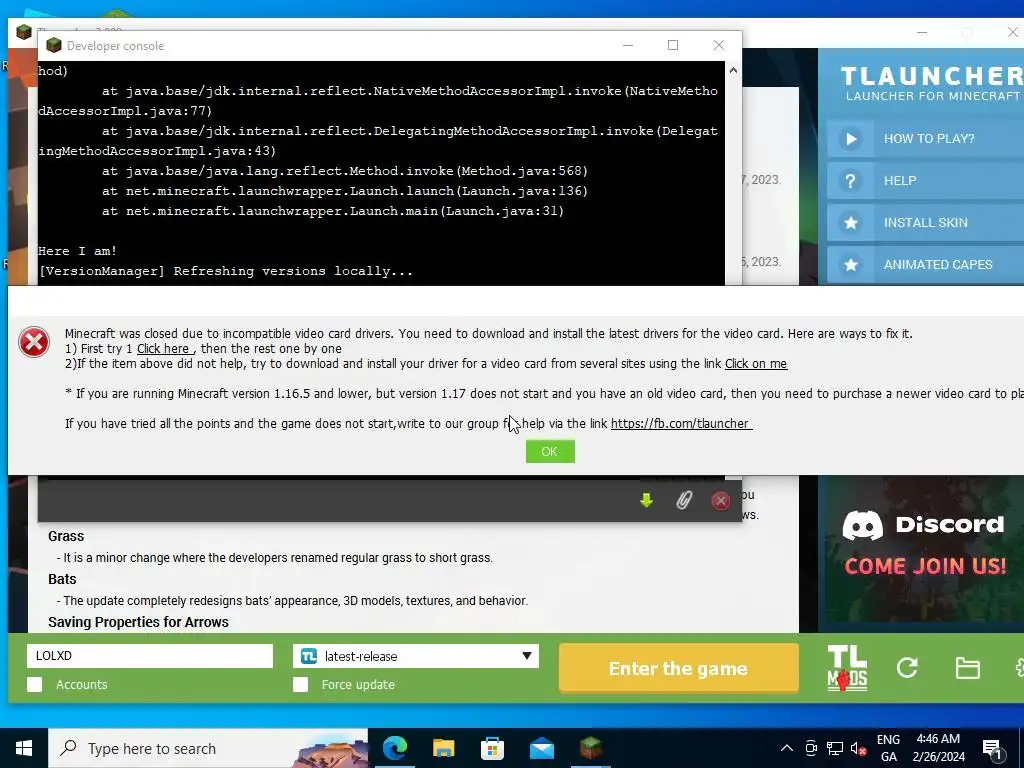Click the TLauncher logo header
The height and width of the screenshot is (768, 1024).
[x=931, y=84]
